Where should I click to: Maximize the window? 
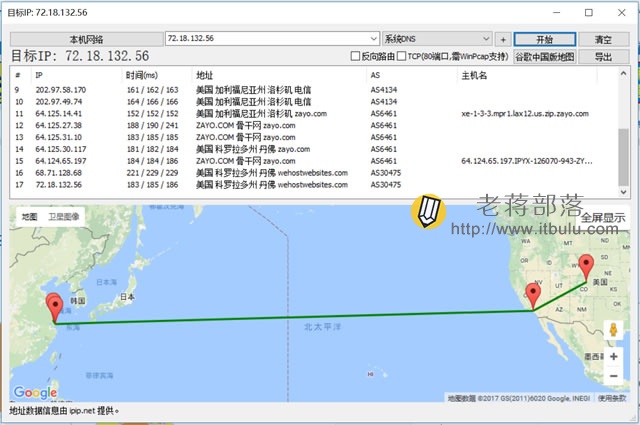pyautogui.click(x=589, y=13)
